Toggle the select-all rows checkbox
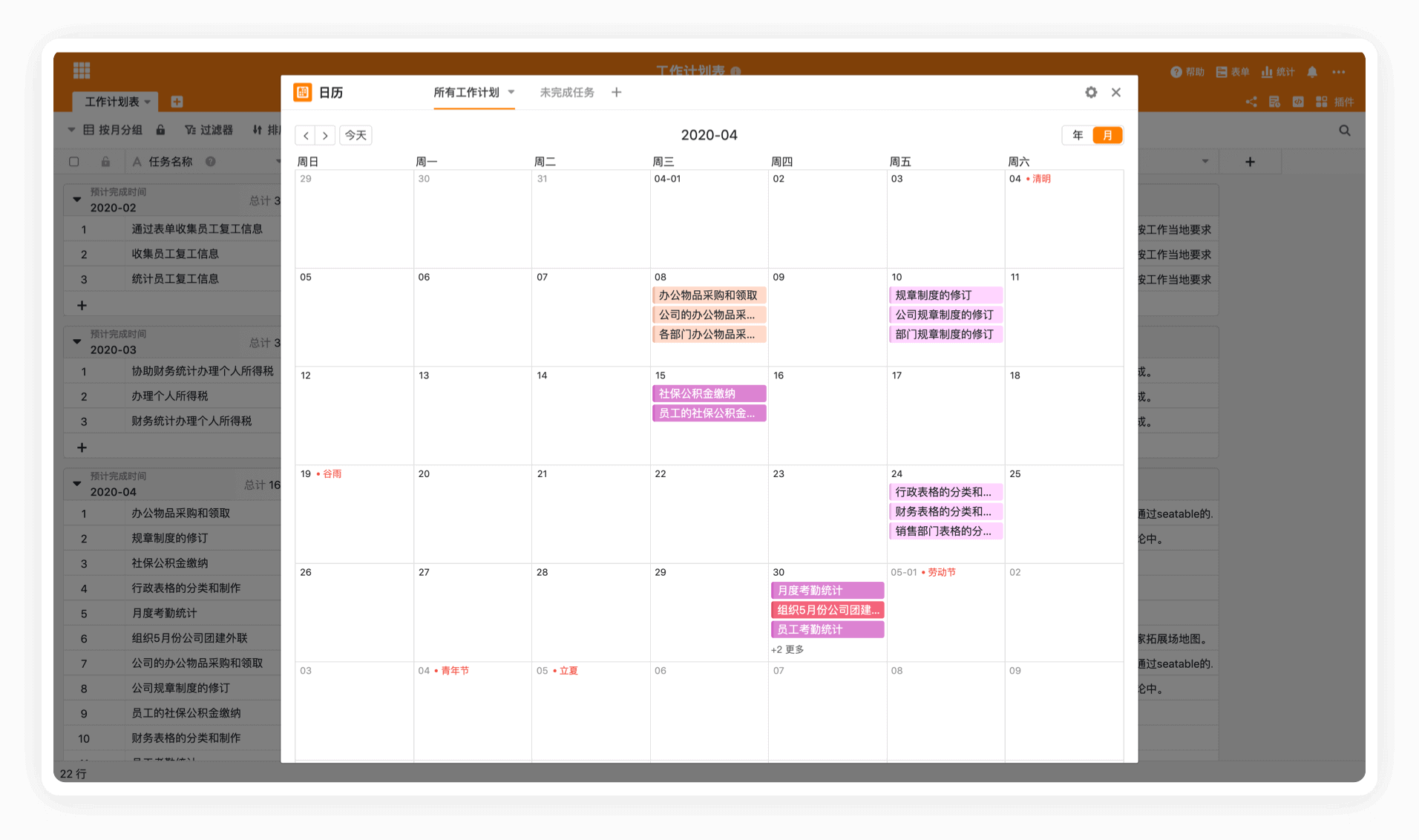1419x840 pixels. pos(74,162)
